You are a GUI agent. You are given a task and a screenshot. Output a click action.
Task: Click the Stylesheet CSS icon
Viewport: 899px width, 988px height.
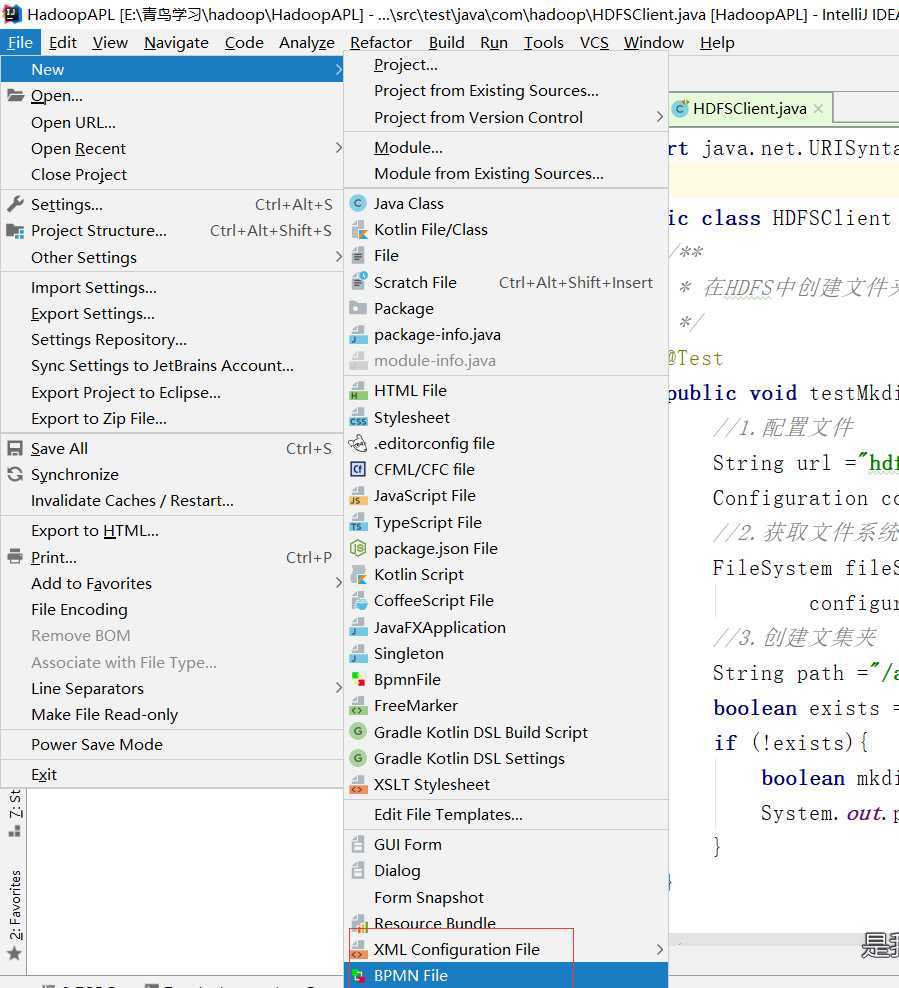coord(358,418)
